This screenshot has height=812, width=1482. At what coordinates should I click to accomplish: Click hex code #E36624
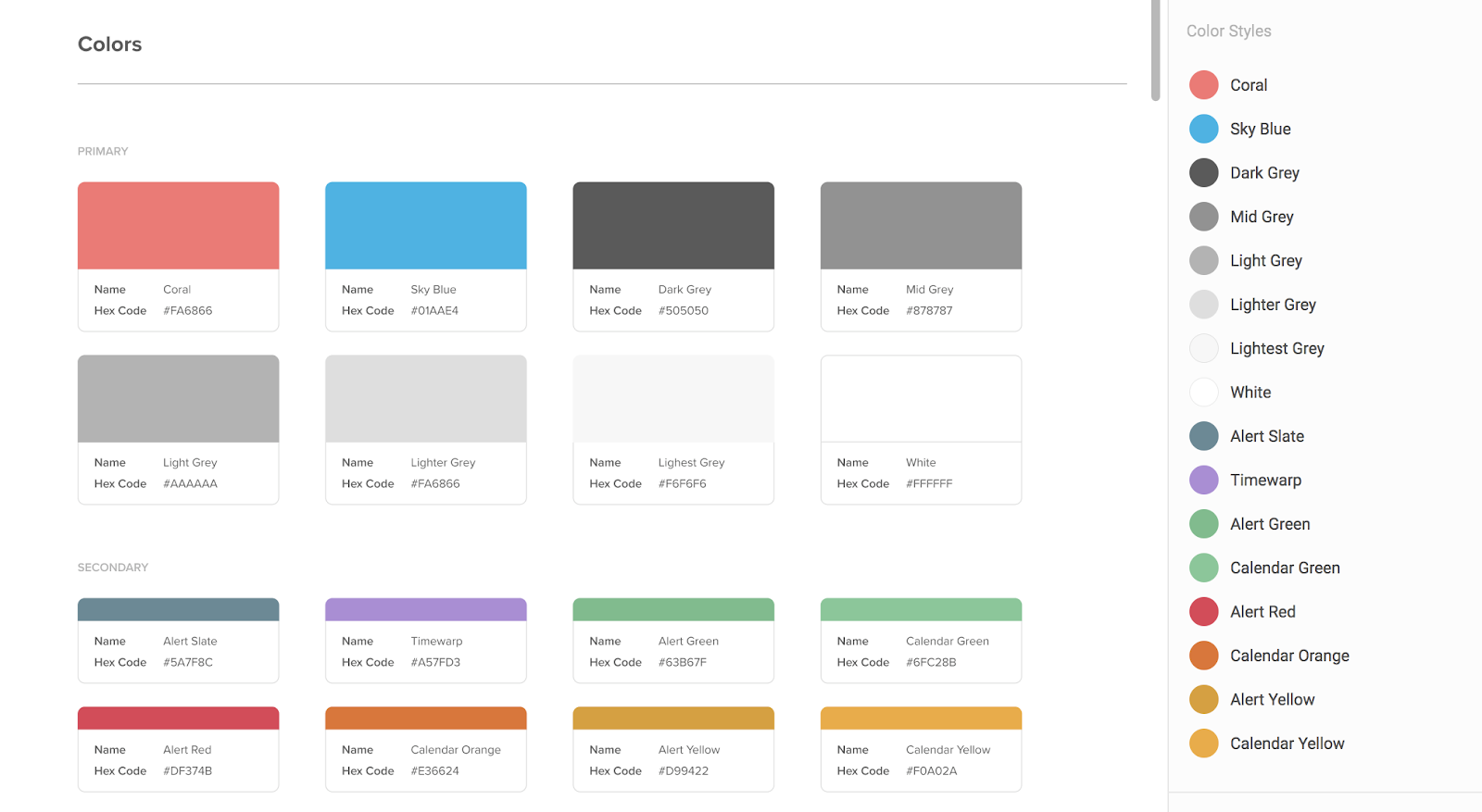435,771
